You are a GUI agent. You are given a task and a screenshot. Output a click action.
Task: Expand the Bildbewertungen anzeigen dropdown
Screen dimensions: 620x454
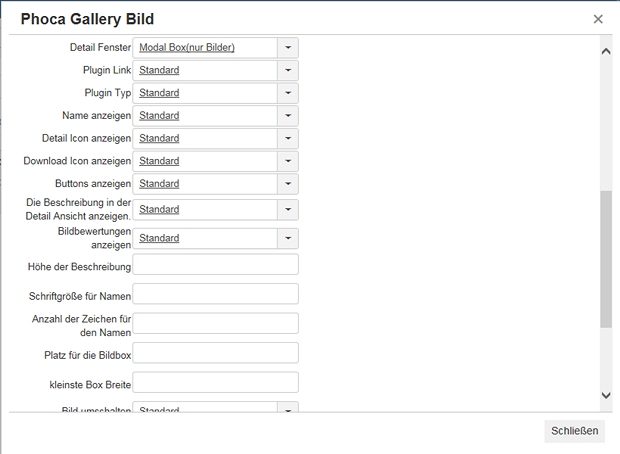click(x=287, y=238)
